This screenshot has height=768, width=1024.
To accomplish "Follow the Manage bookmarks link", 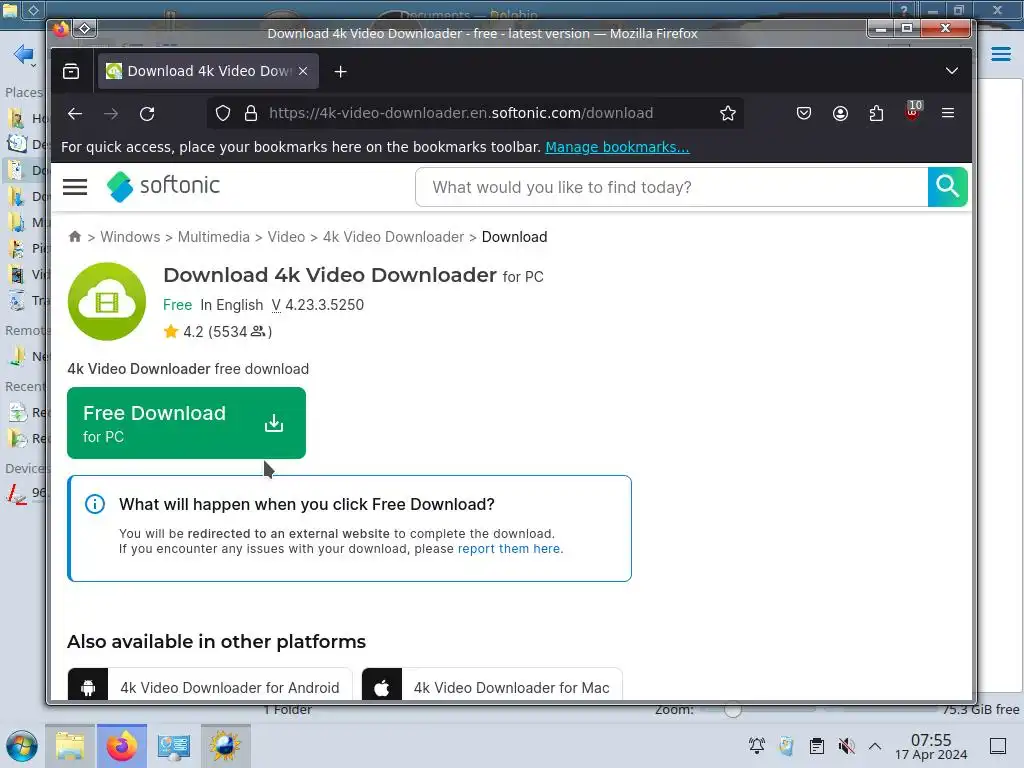I will (x=617, y=147).
